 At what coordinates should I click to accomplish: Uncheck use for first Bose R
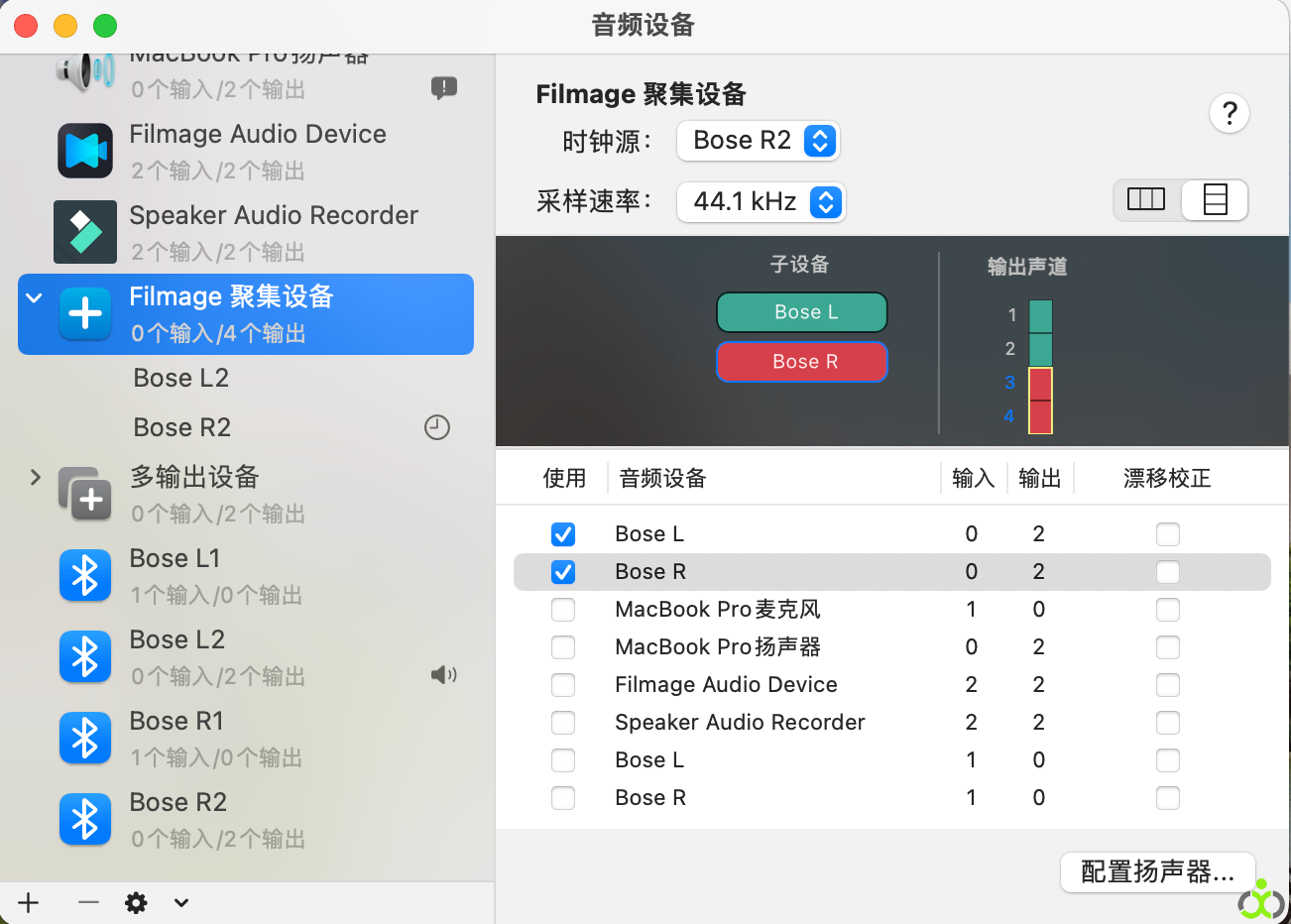(x=563, y=572)
